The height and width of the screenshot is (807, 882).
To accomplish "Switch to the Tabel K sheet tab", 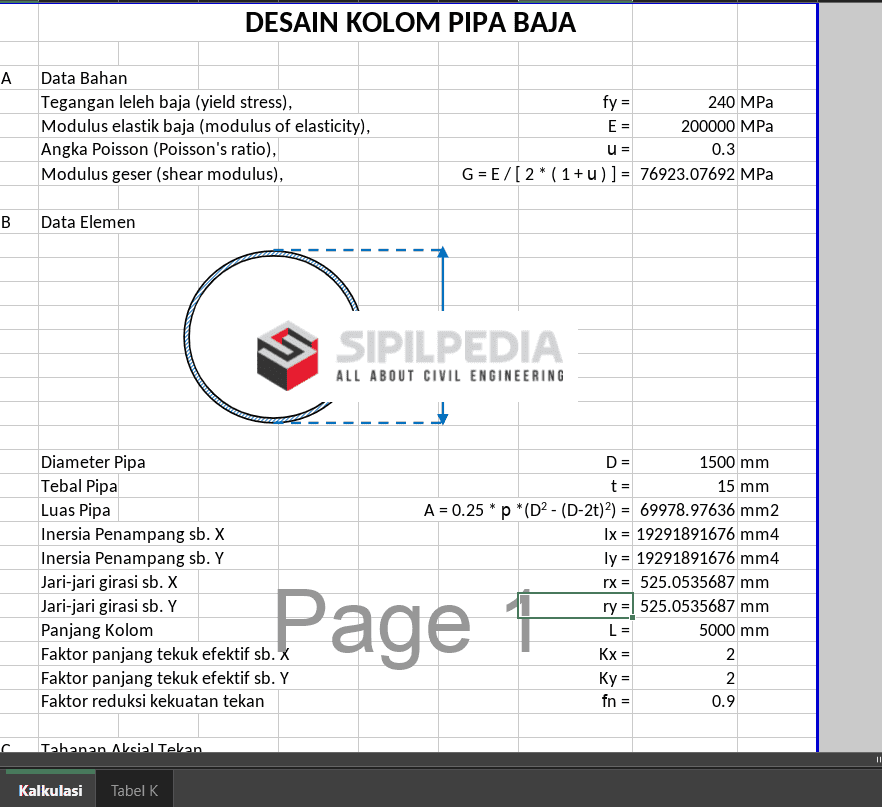I will (x=134, y=790).
